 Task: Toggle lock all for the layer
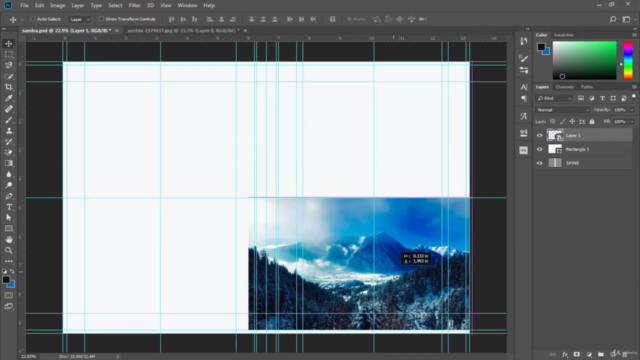592,122
